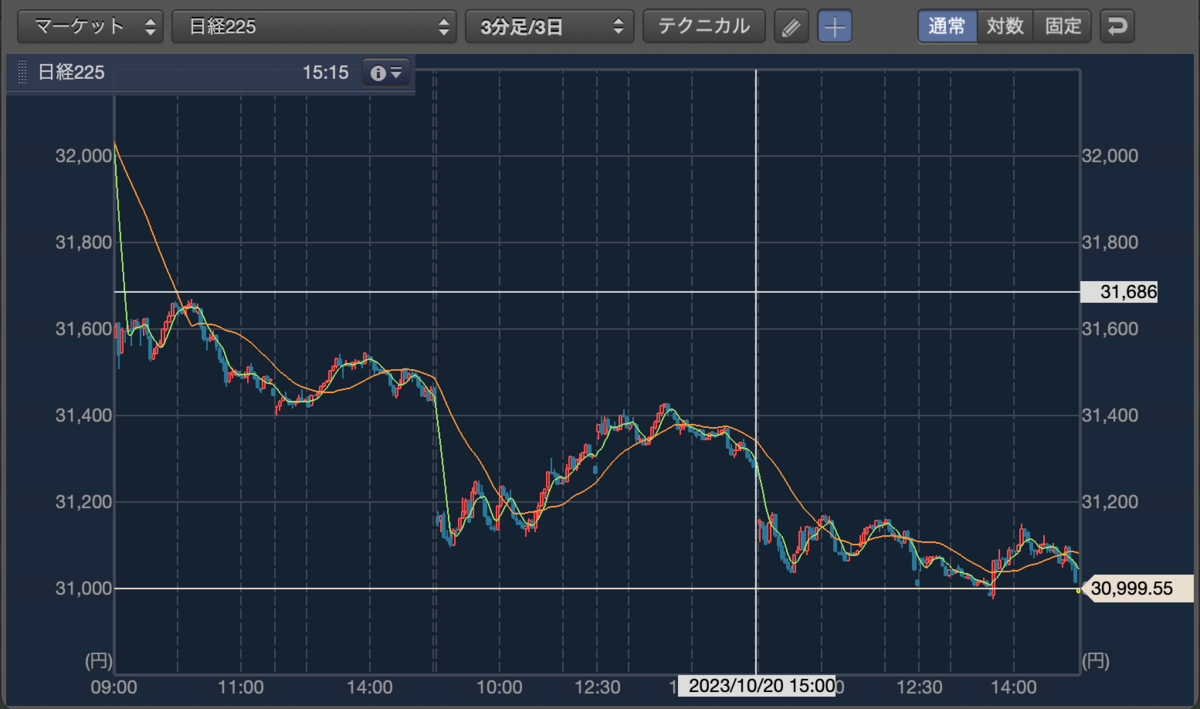Viewport: 1200px width, 709px height.
Task: Select 固定 fixed scale mode
Action: click(1063, 27)
